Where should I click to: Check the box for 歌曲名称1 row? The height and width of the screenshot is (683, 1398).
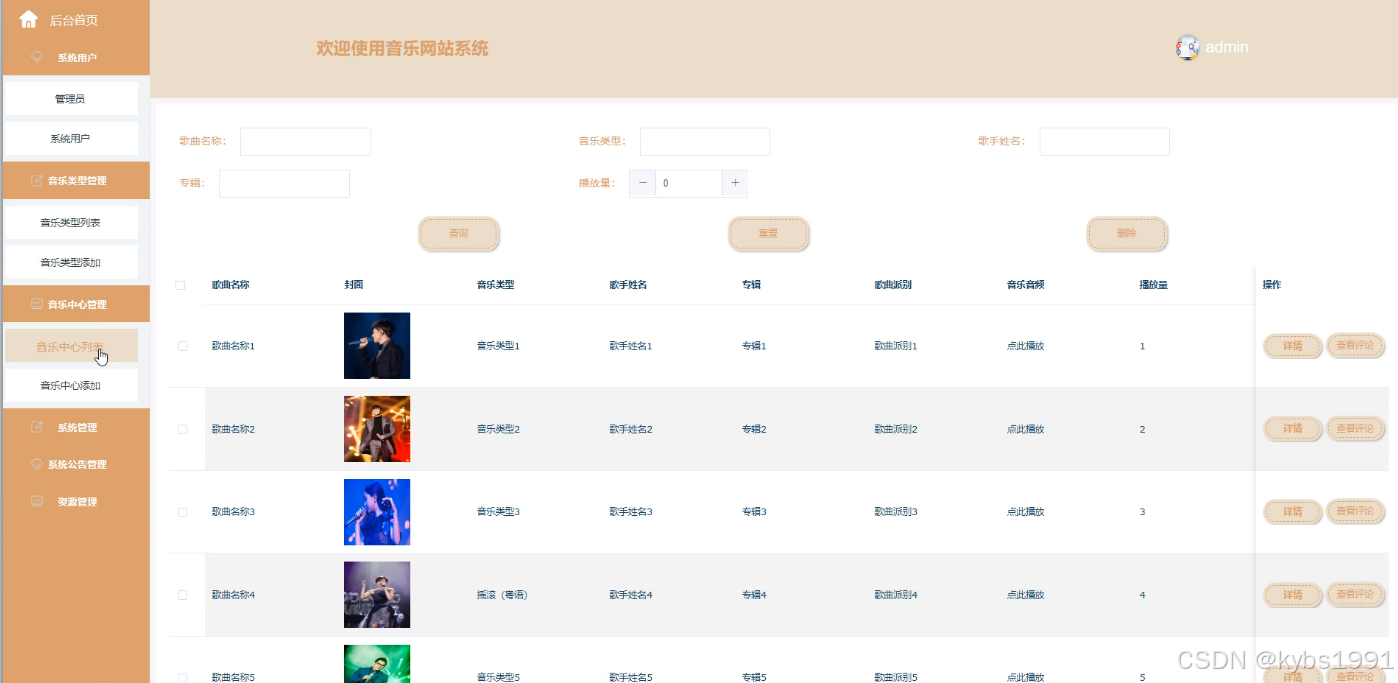click(182, 346)
